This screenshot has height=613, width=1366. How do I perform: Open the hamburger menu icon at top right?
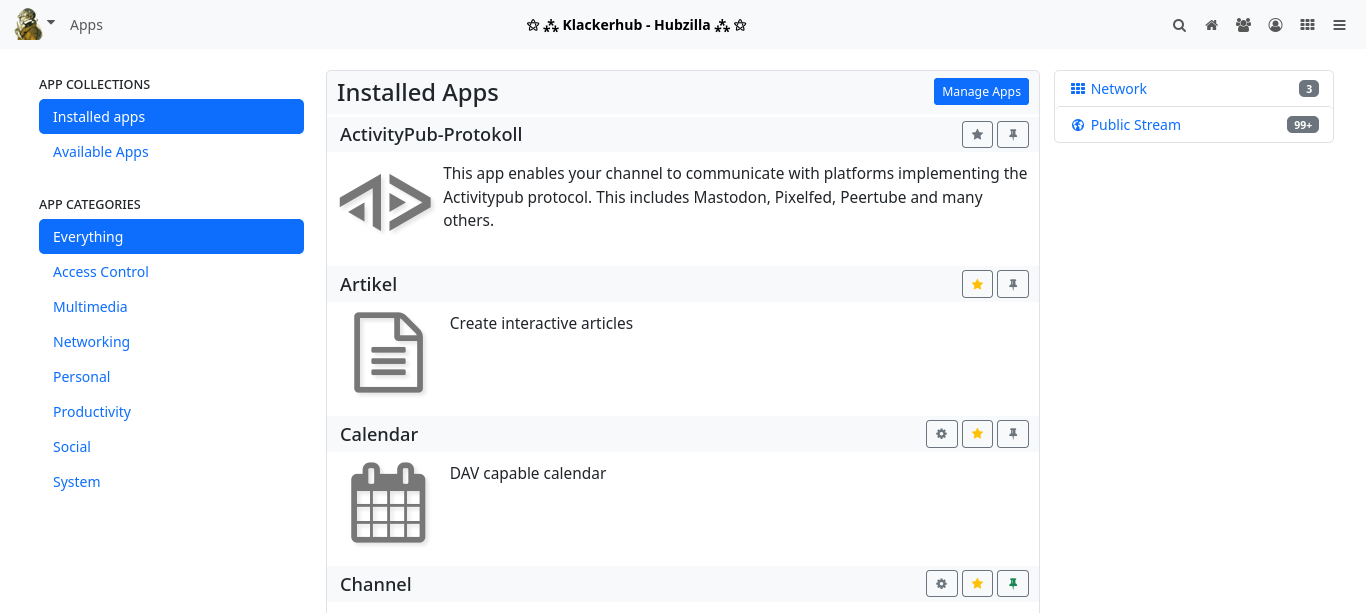[1339, 25]
